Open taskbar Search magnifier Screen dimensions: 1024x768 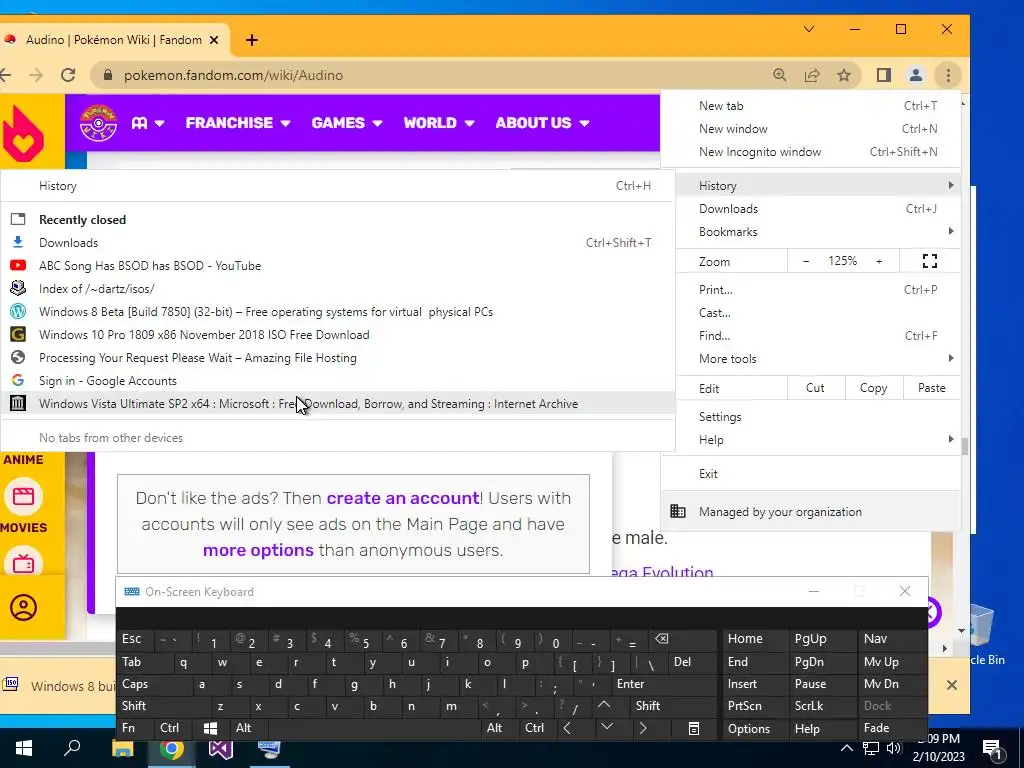click(72, 748)
